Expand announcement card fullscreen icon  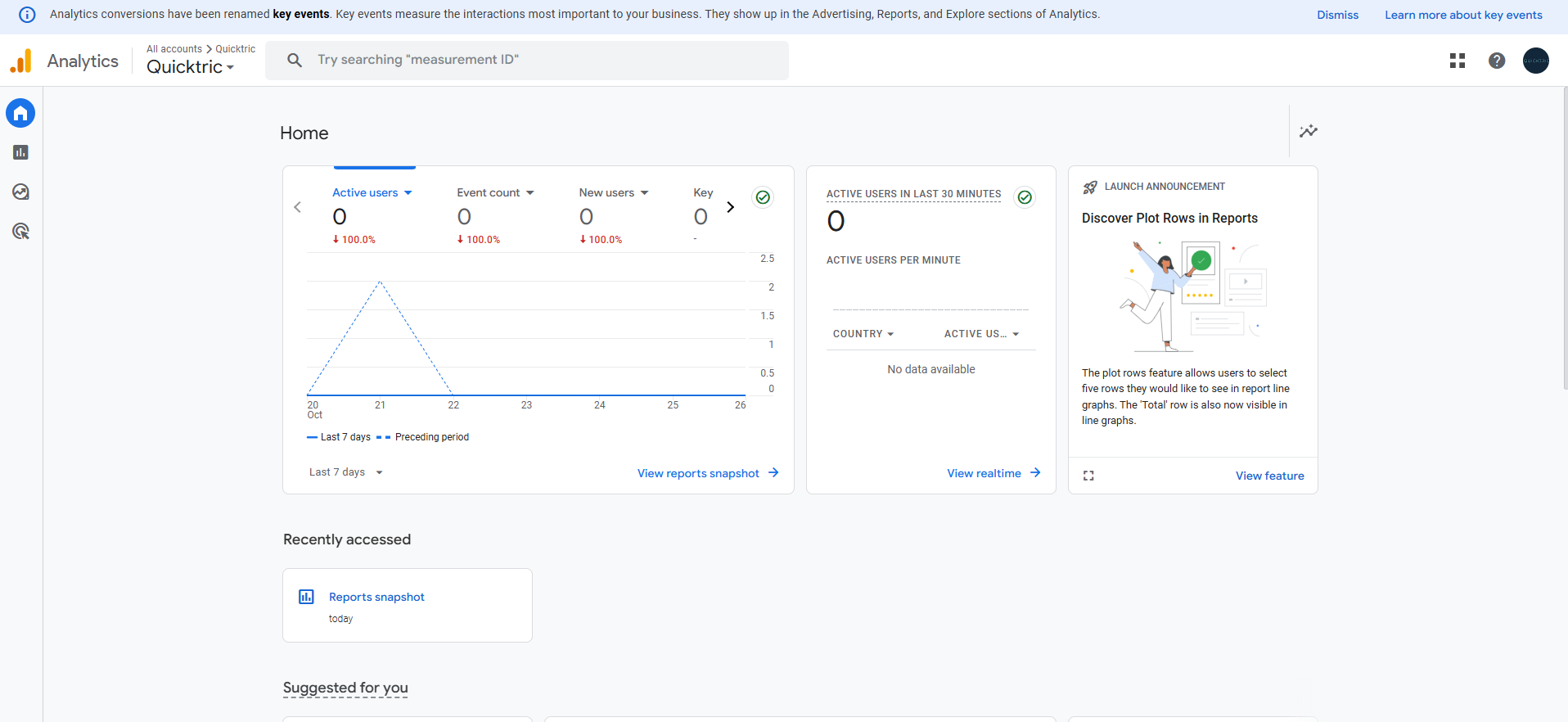pos(1088,476)
